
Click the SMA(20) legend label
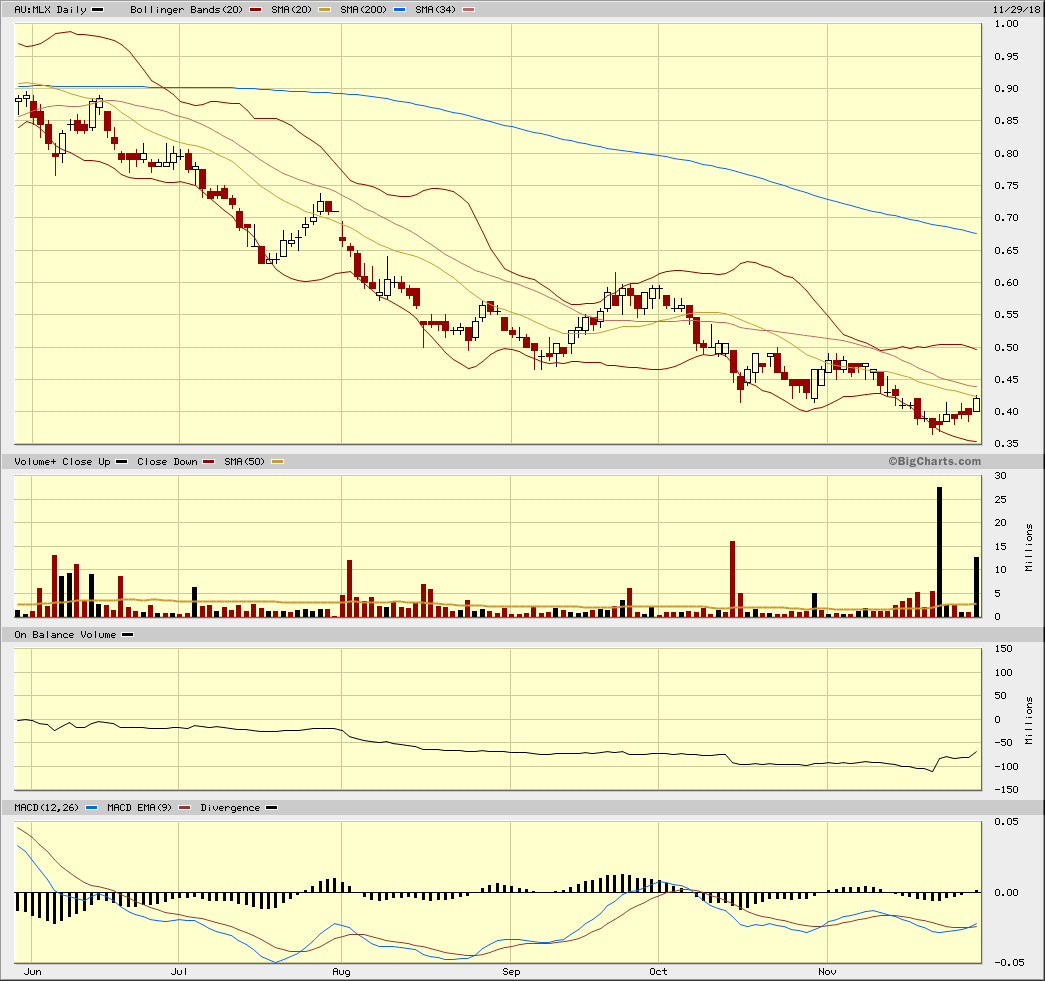pyautogui.click(x=291, y=10)
